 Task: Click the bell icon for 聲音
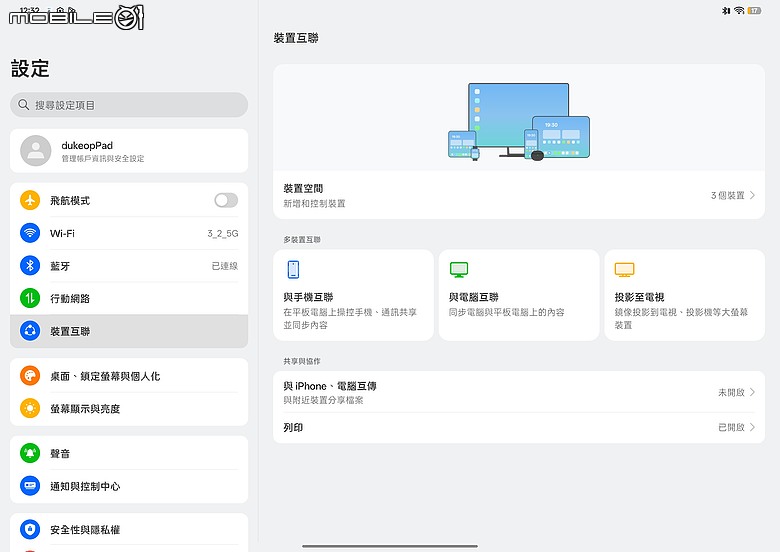pyautogui.click(x=30, y=453)
